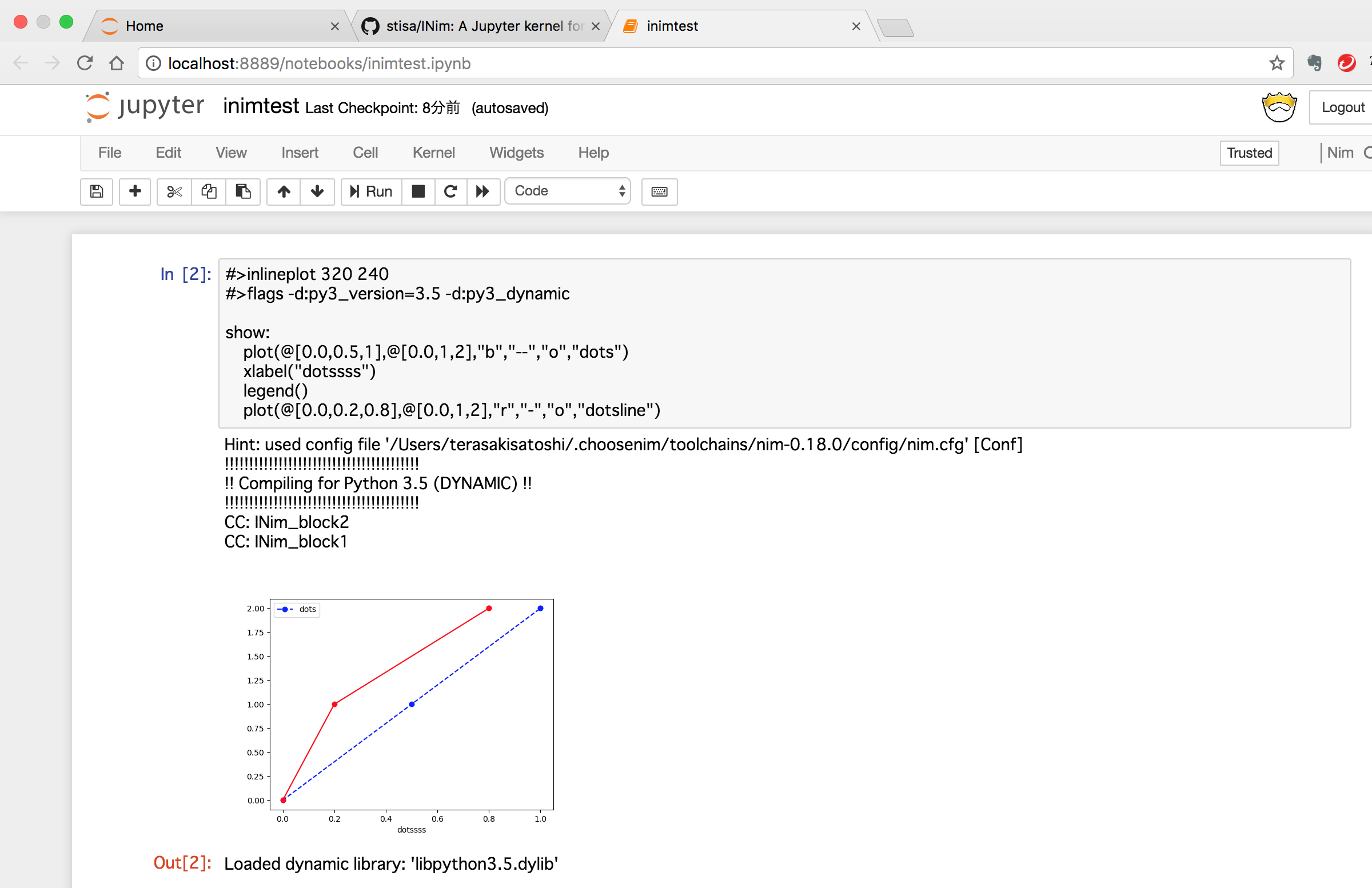Move selected cell up arrow
This screenshot has height=888, width=1372.
pyautogui.click(x=284, y=191)
